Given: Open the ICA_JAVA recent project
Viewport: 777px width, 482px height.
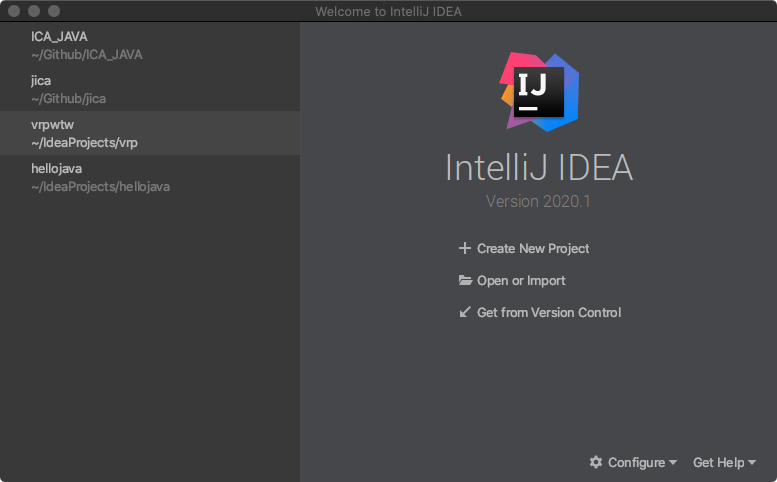Looking at the screenshot, I should point(59,37).
